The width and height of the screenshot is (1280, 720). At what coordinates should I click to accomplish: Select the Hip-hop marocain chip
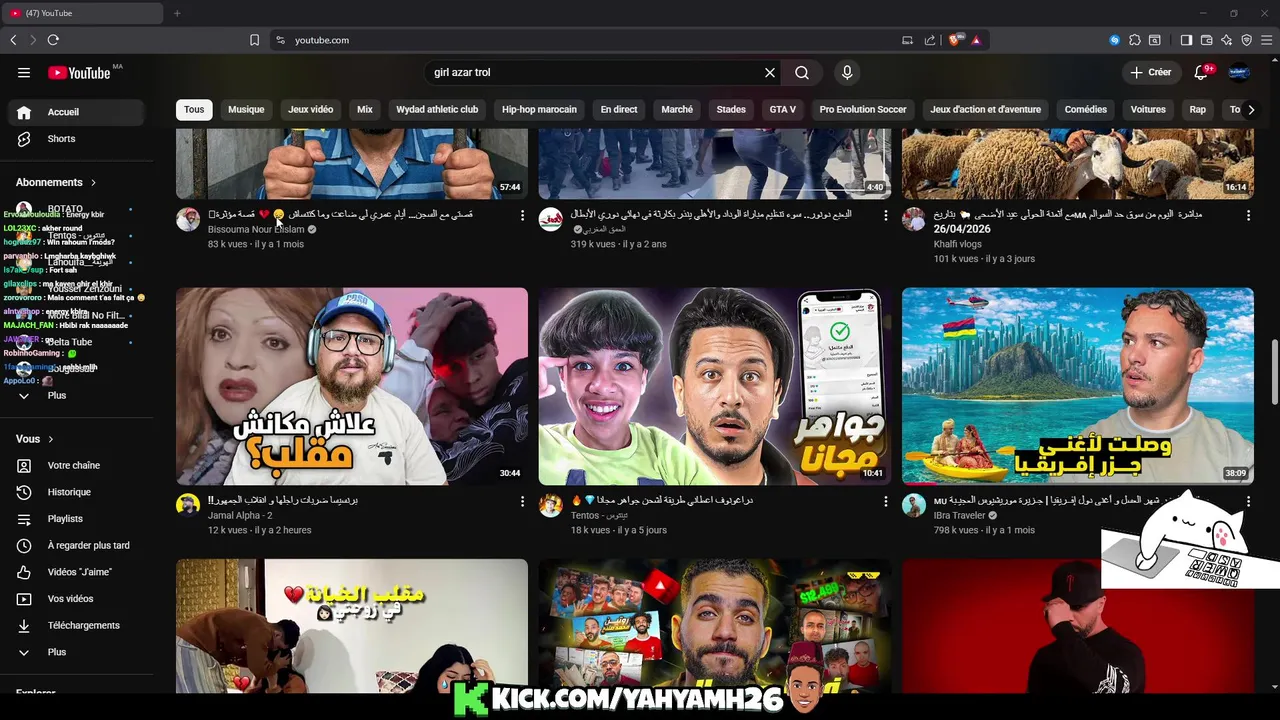539,109
